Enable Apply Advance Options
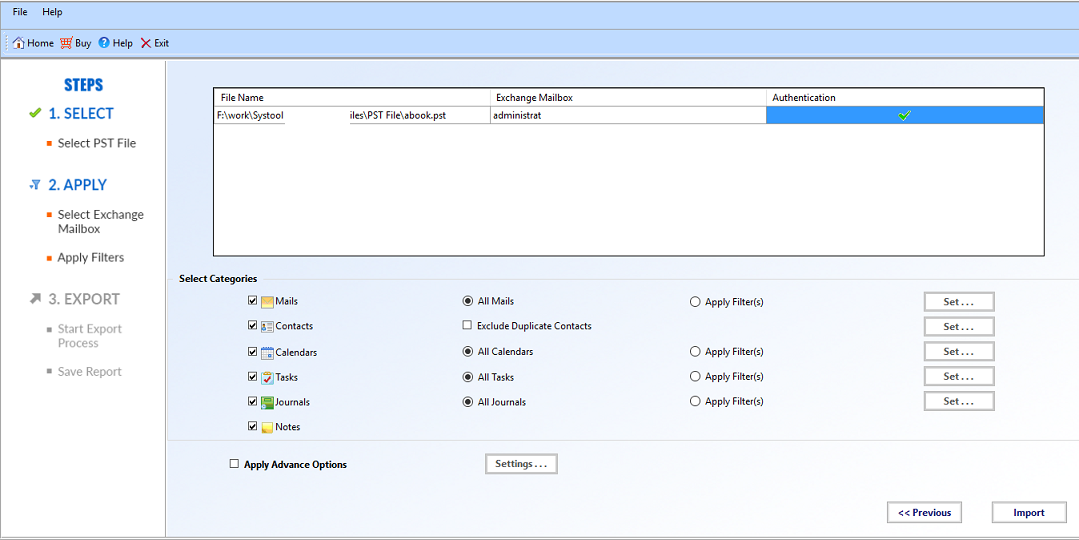 (x=234, y=464)
